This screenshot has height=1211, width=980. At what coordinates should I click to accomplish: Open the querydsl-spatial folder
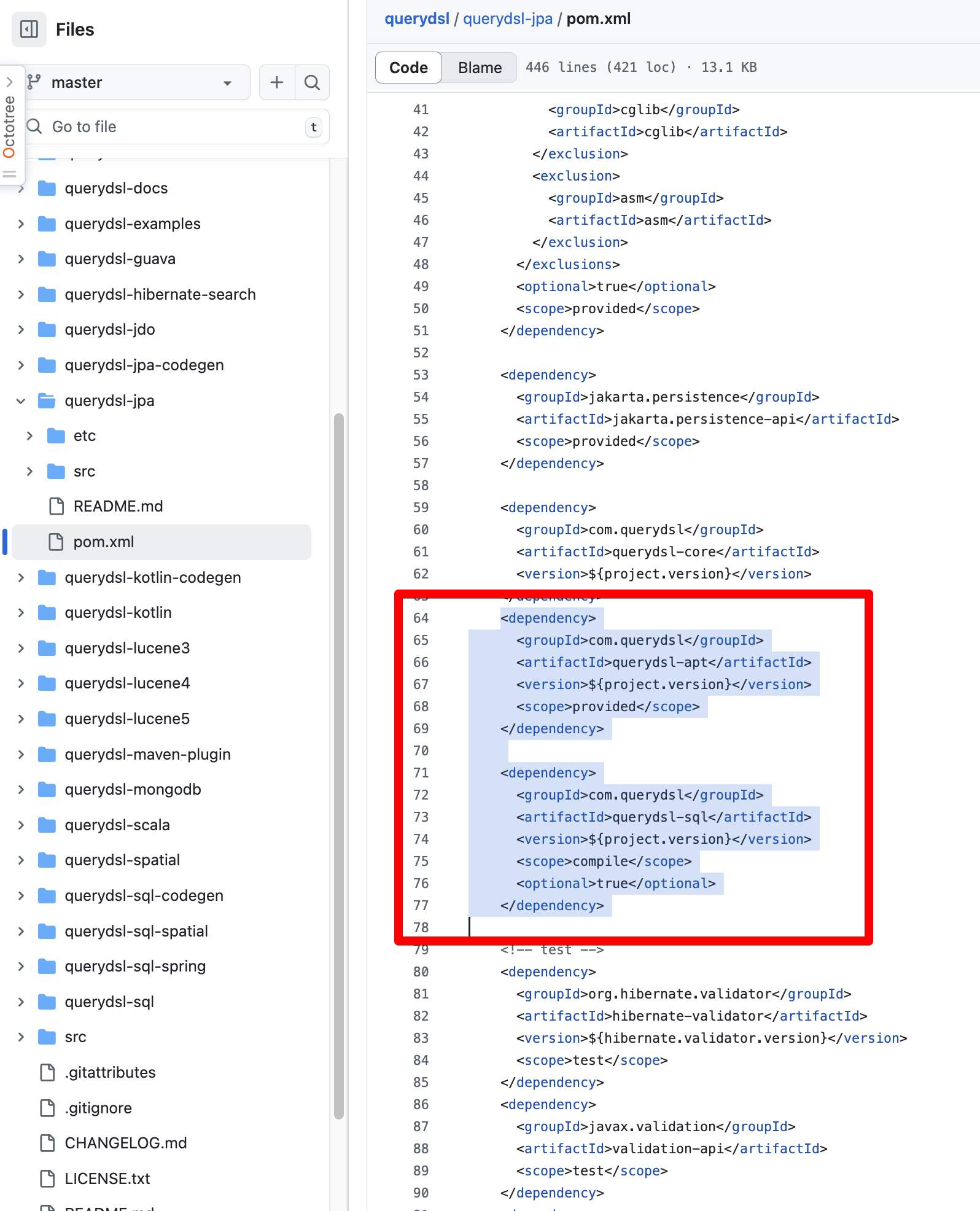(123, 860)
